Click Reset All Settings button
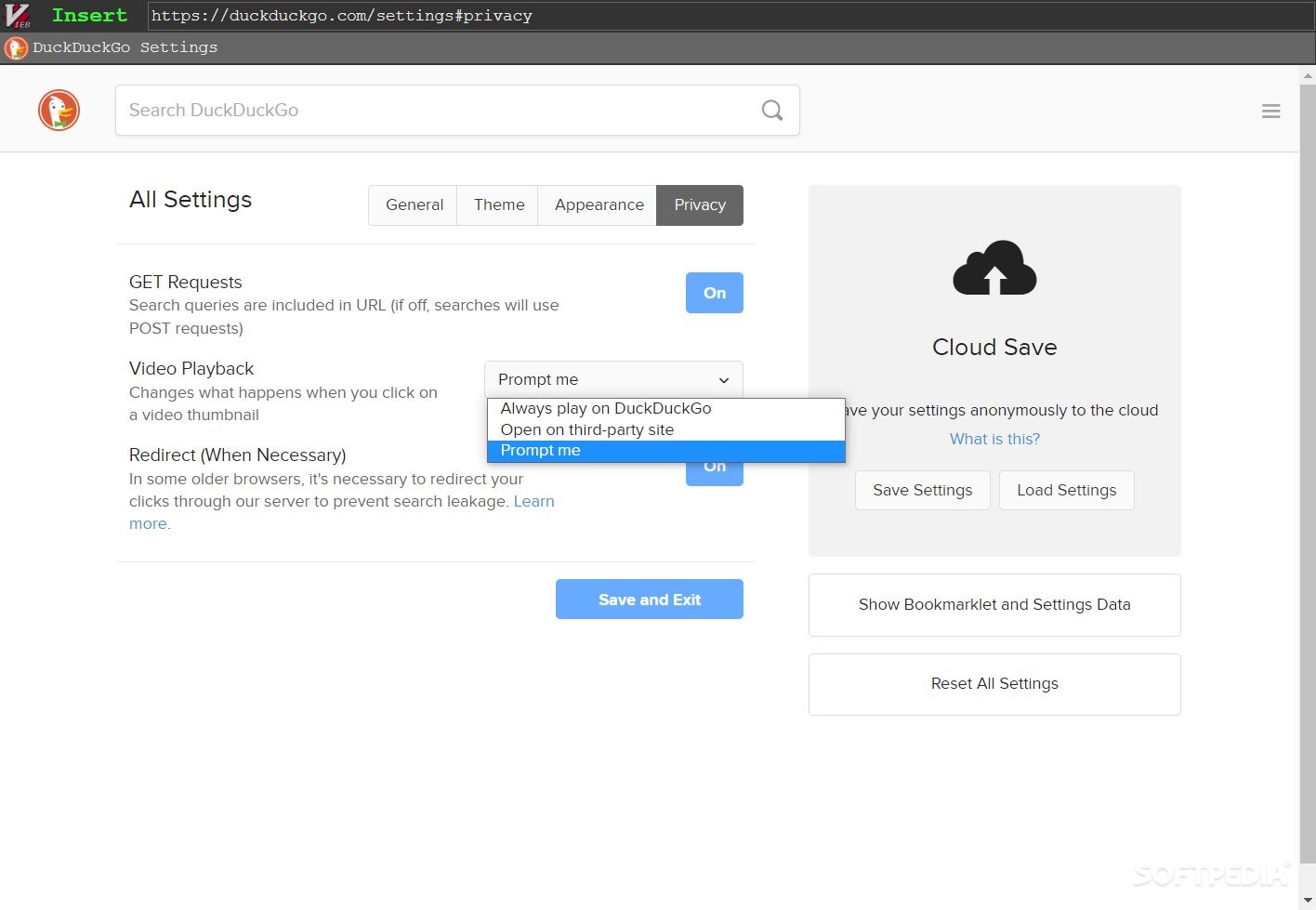The height and width of the screenshot is (910, 1316). (994, 684)
